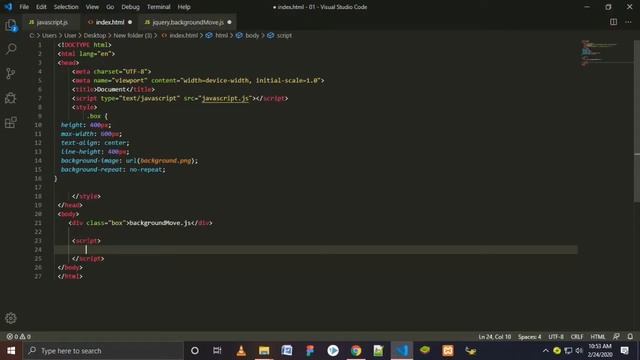Click the Desktop breadcrumb segment
Viewport: 640px width, 360px height.
pos(95,36)
